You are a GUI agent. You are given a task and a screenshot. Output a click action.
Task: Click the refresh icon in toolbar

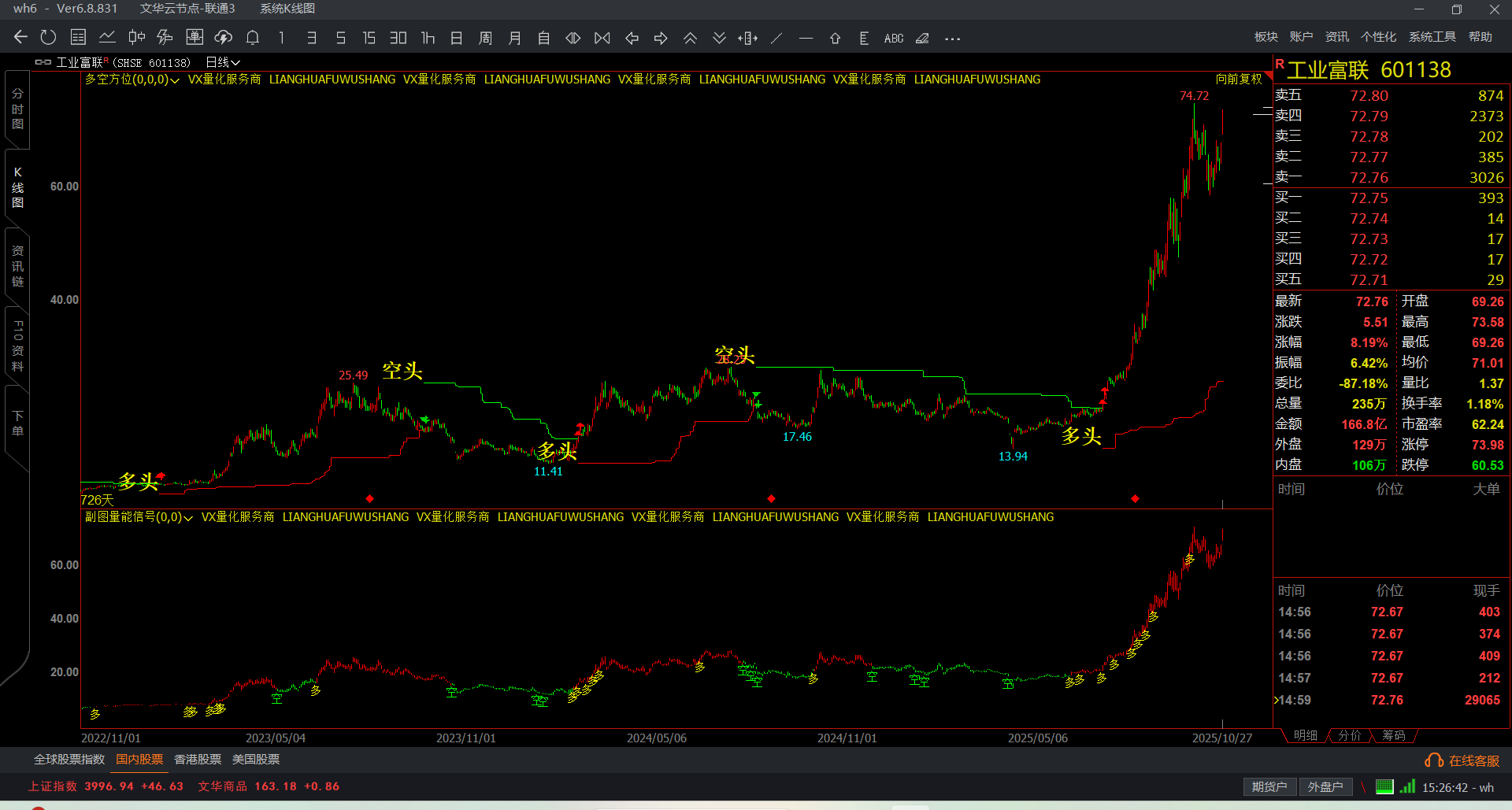pos(48,38)
